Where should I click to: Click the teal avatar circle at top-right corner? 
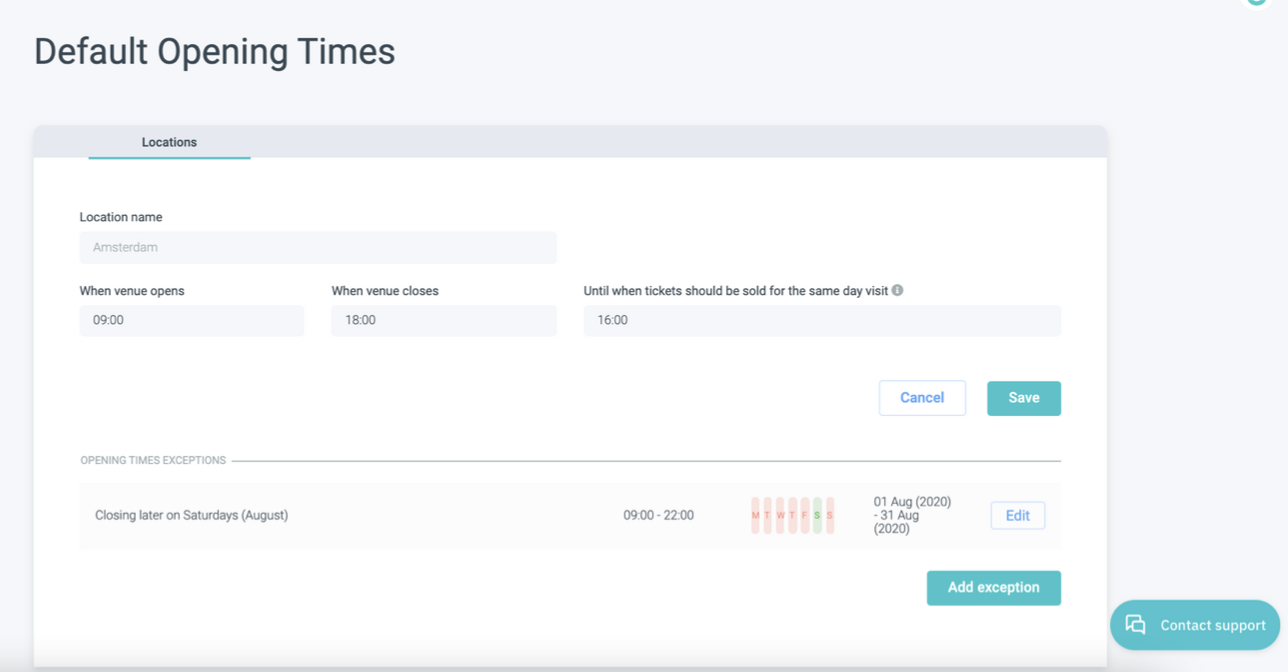(x=1256, y=2)
